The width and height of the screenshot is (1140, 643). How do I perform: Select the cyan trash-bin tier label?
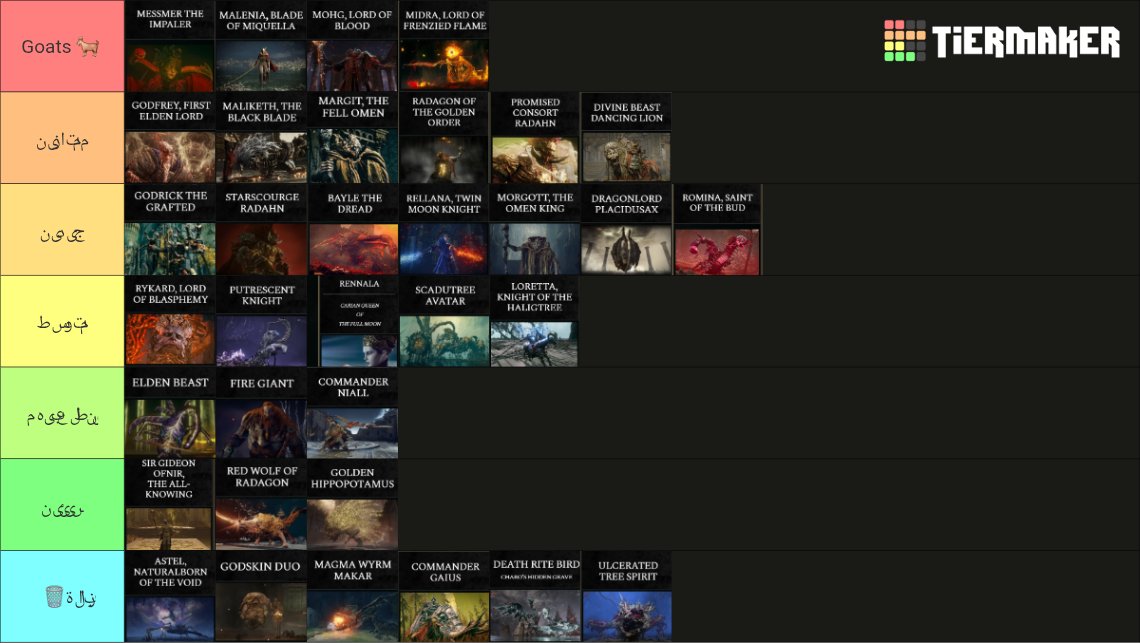point(62,596)
